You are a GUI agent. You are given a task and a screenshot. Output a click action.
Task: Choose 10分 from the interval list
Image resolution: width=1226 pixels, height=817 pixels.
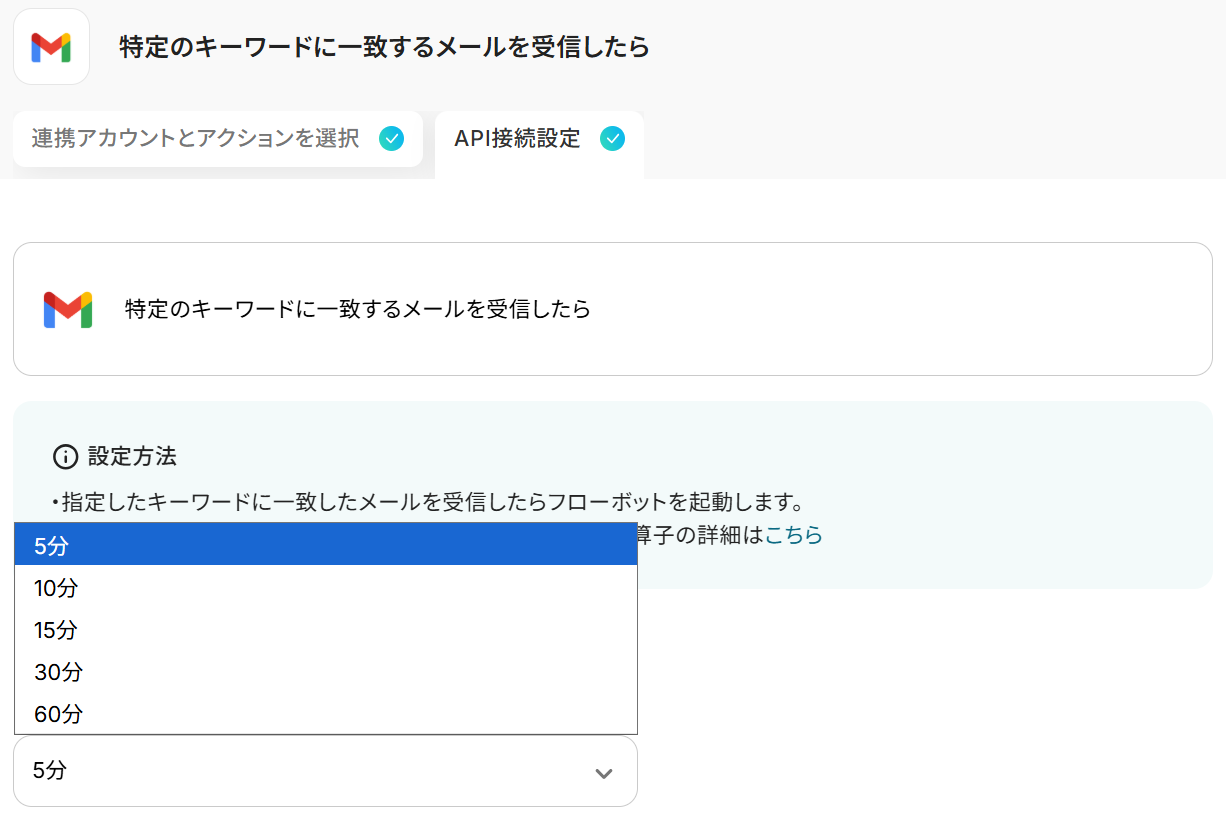325,588
